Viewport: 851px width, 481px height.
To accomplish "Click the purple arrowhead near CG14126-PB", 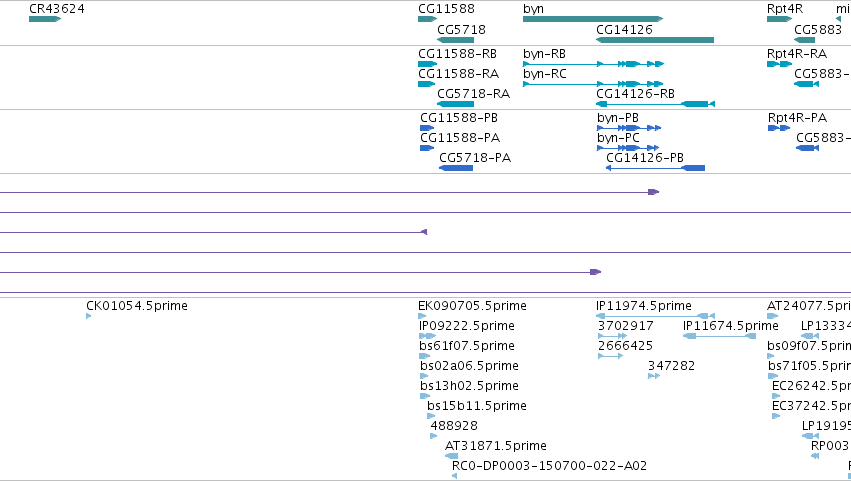I will [x=595, y=272].
